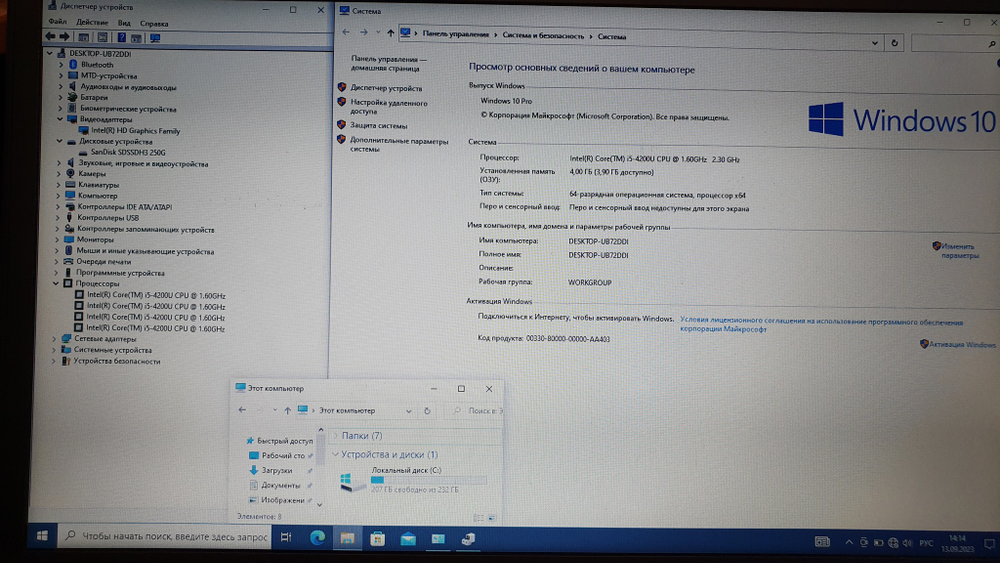Collapse the Процессоры node
This screenshot has height=563, width=1000.
tap(56, 283)
